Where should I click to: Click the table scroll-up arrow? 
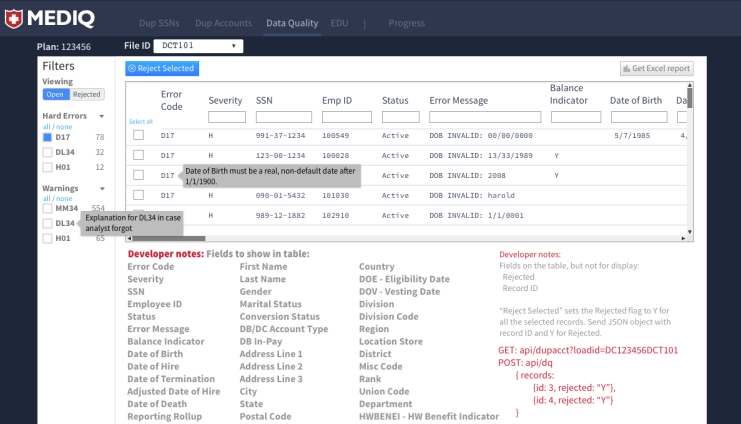[690, 85]
